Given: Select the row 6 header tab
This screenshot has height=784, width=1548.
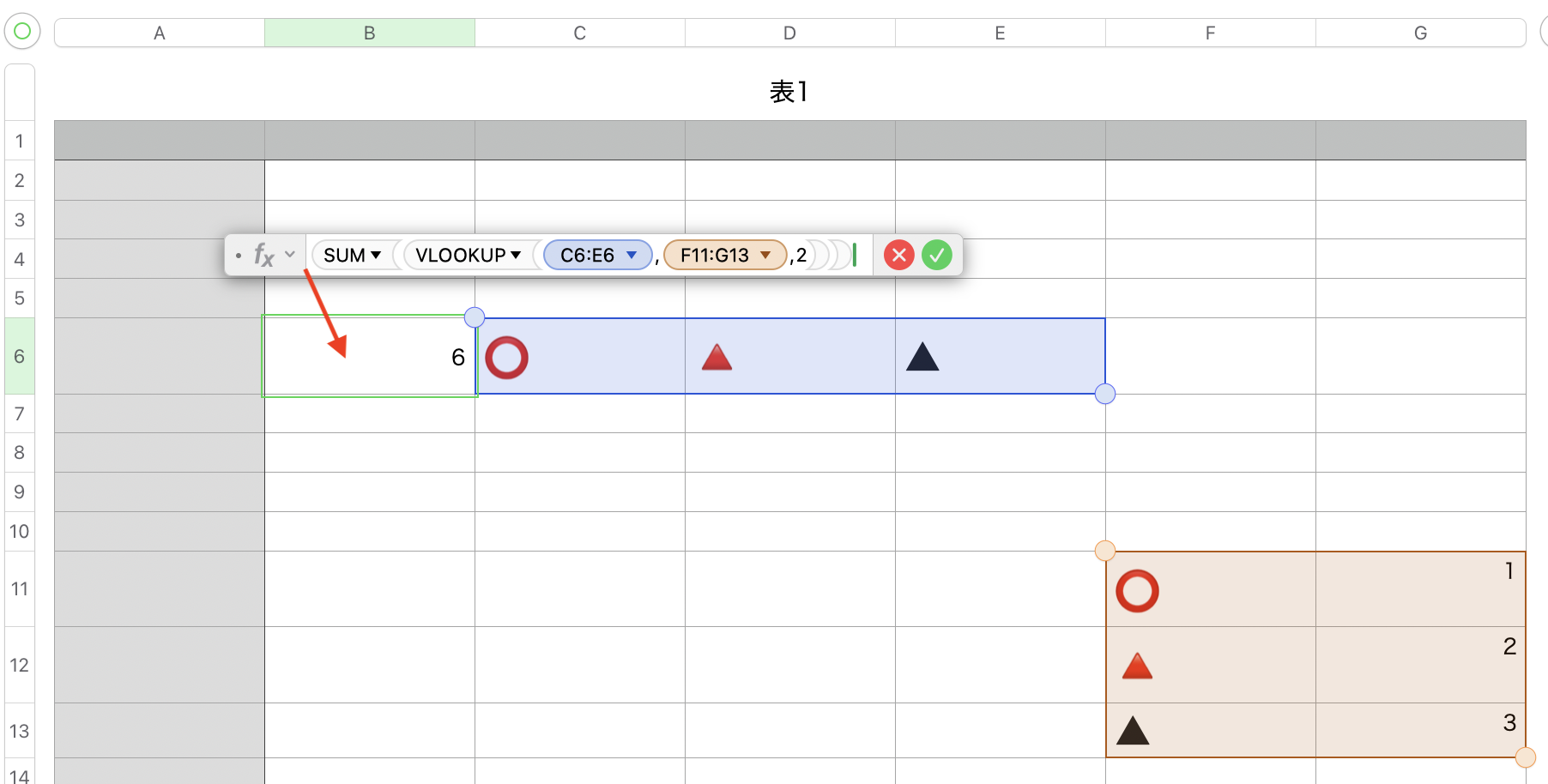Looking at the screenshot, I should click(x=19, y=356).
